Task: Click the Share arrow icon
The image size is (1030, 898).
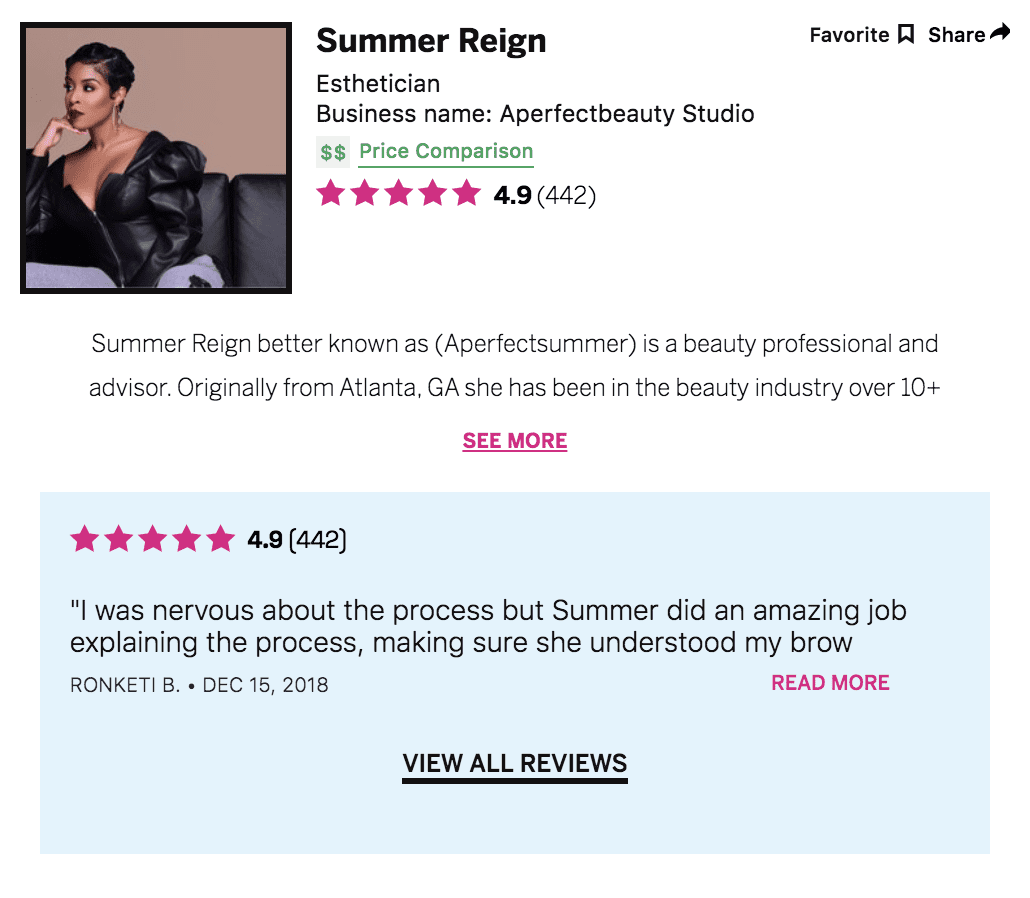Action: tap(1000, 34)
